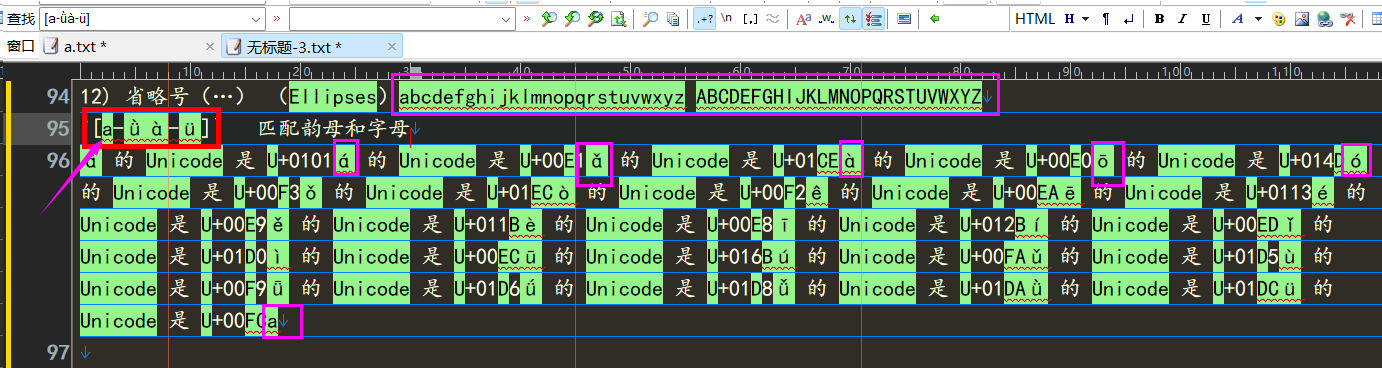Click the text U+012B
This screenshot has width=1382, height=368.
tap(993, 225)
